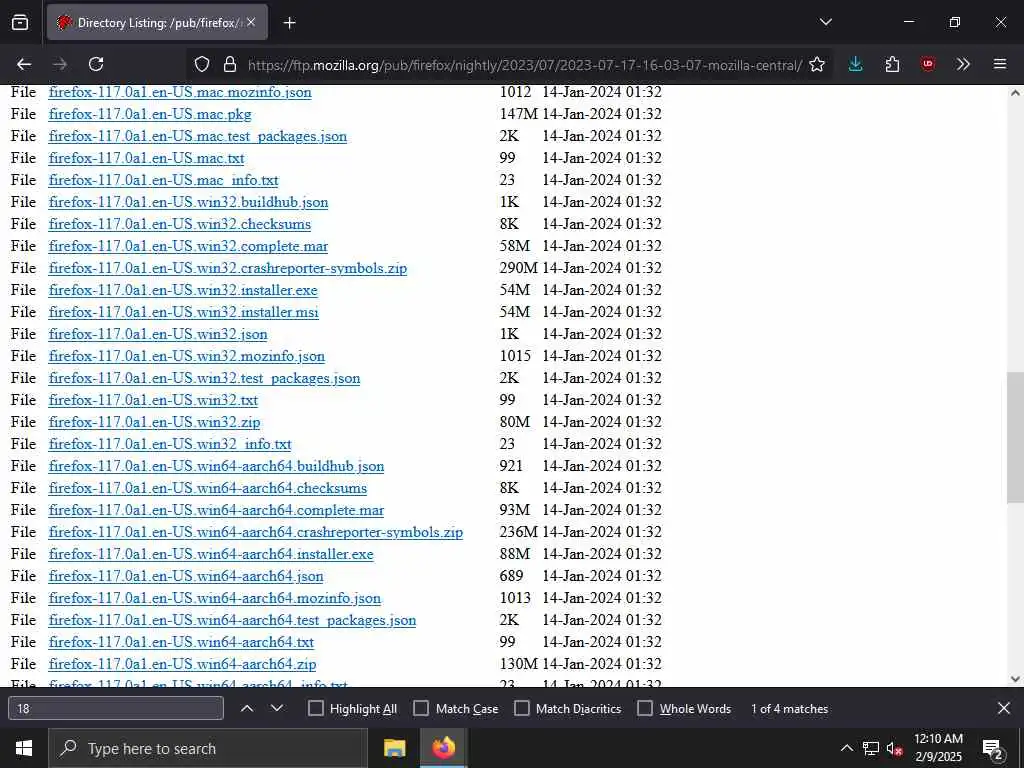Screen dimensions: 1024x768
Task: Click the find-in-page input field
Action: click(x=116, y=709)
